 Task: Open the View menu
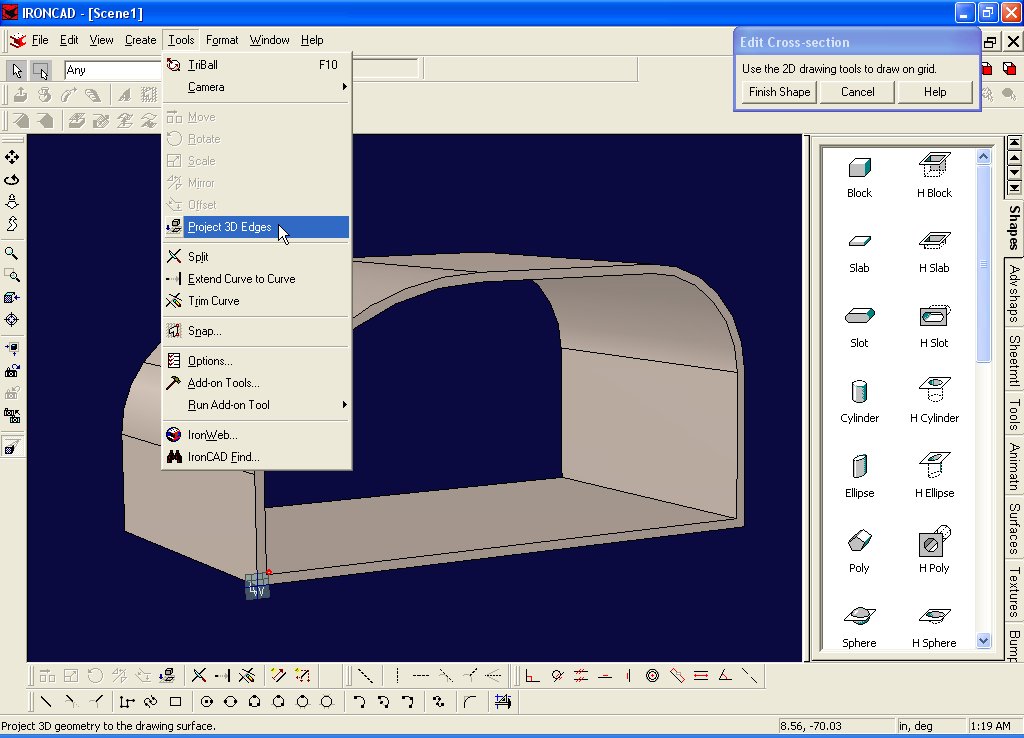pos(101,40)
